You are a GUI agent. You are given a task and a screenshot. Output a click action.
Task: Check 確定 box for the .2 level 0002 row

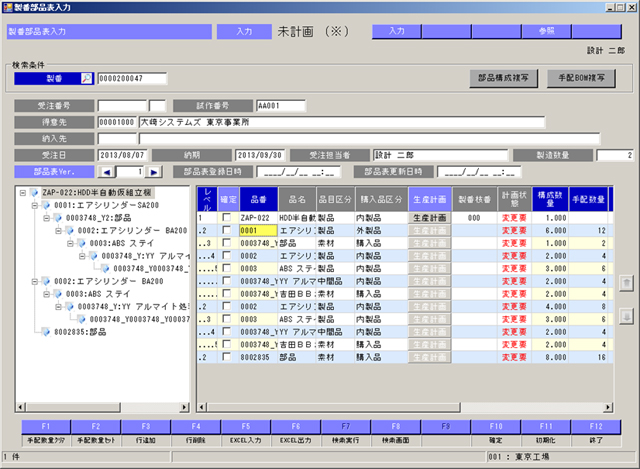click(226, 306)
